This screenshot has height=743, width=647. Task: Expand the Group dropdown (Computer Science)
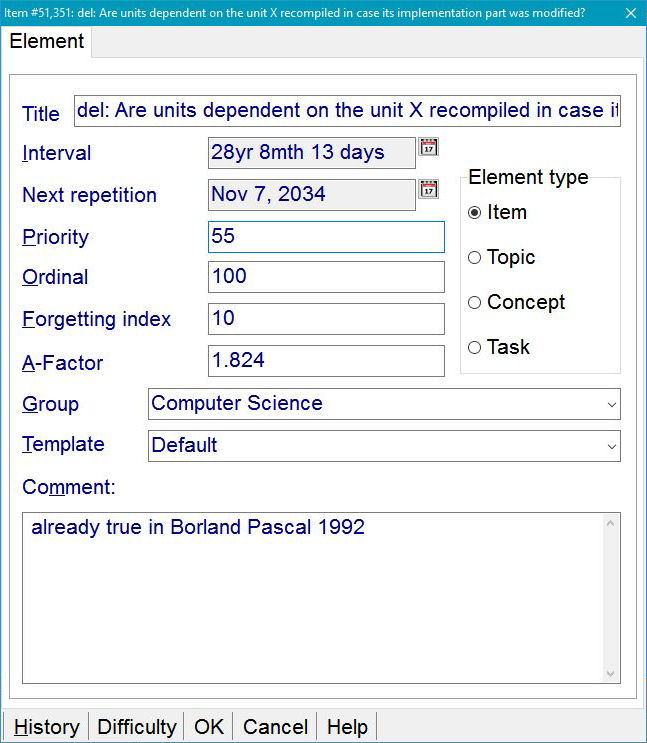[611, 404]
